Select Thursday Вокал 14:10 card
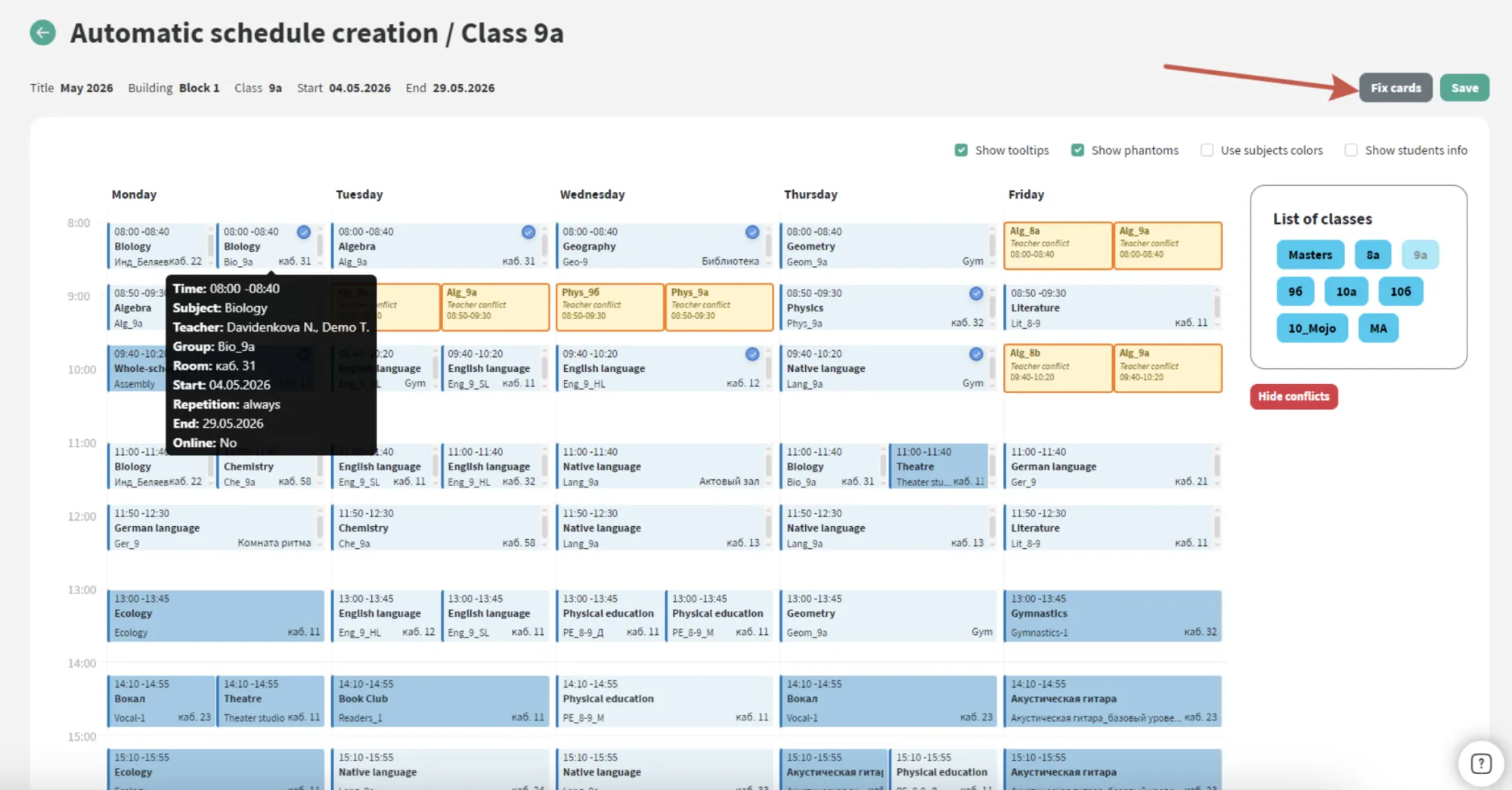This screenshot has width=1512, height=790. point(888,702)
